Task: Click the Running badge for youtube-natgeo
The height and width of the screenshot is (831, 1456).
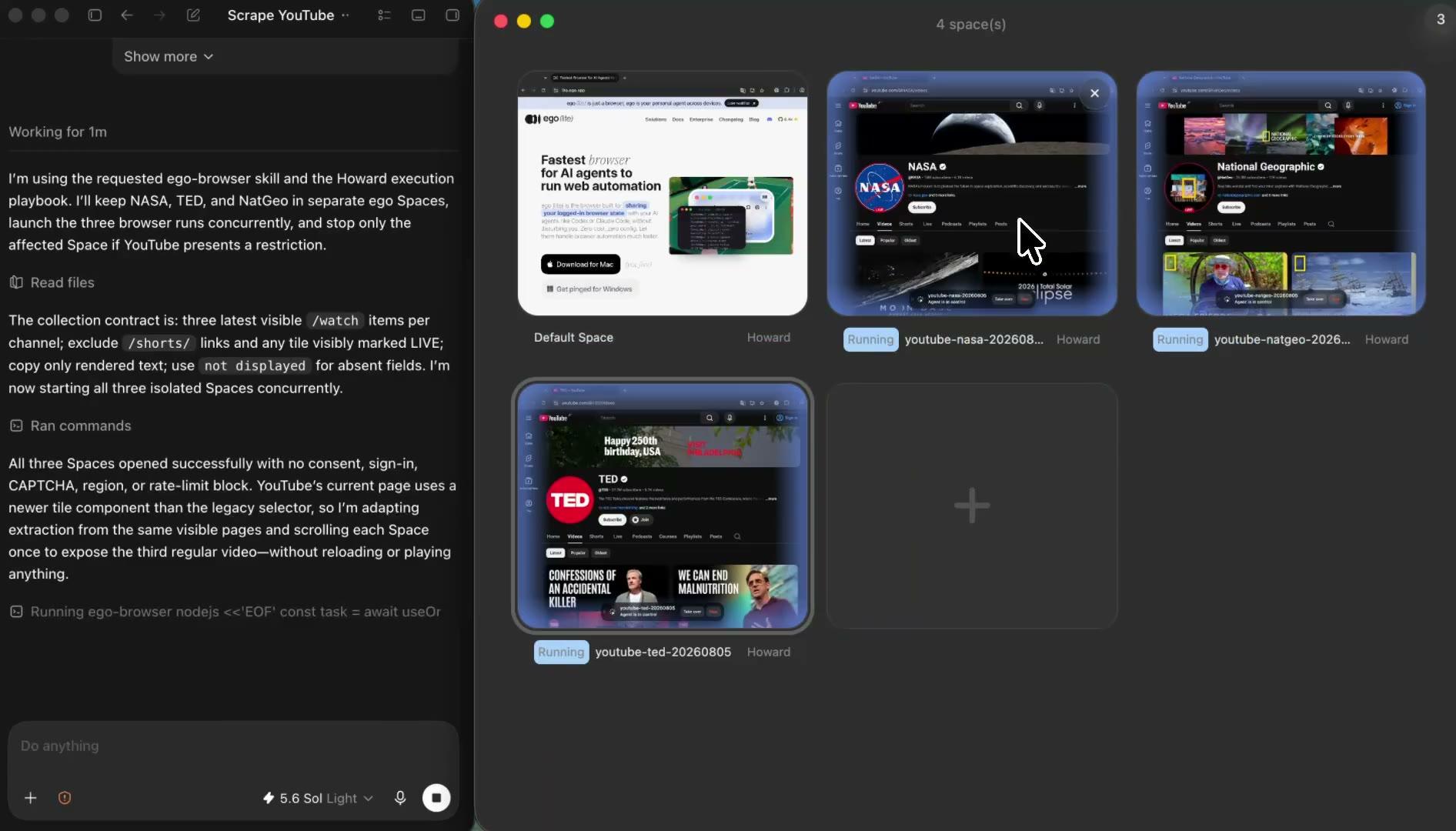Action: click(x=1180, y=339)
